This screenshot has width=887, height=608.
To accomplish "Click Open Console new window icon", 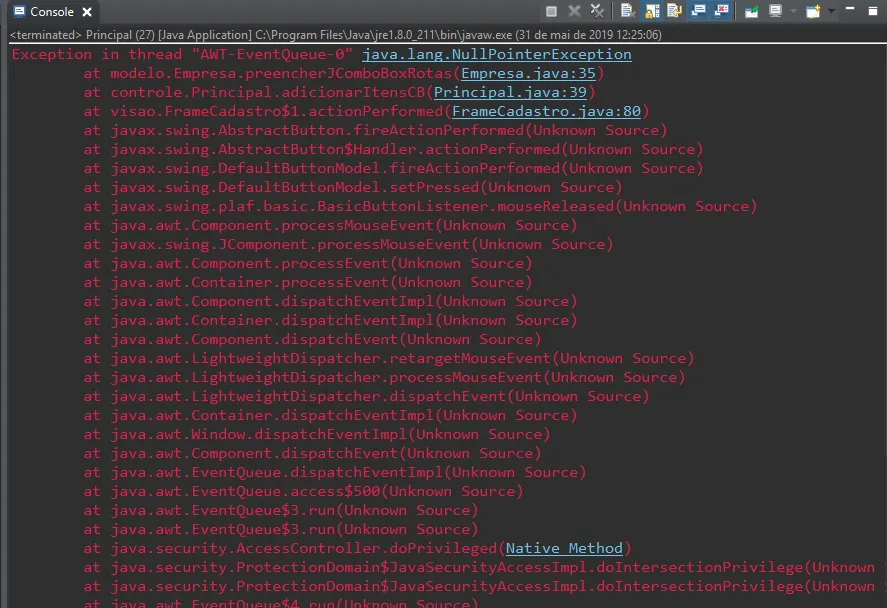I will click(813, 11).
